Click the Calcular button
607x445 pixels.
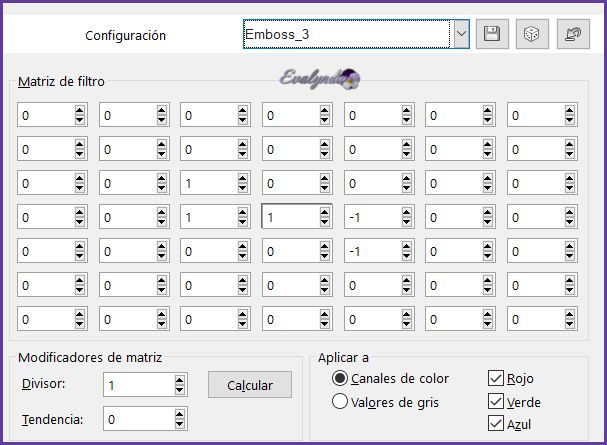[250, 385]
